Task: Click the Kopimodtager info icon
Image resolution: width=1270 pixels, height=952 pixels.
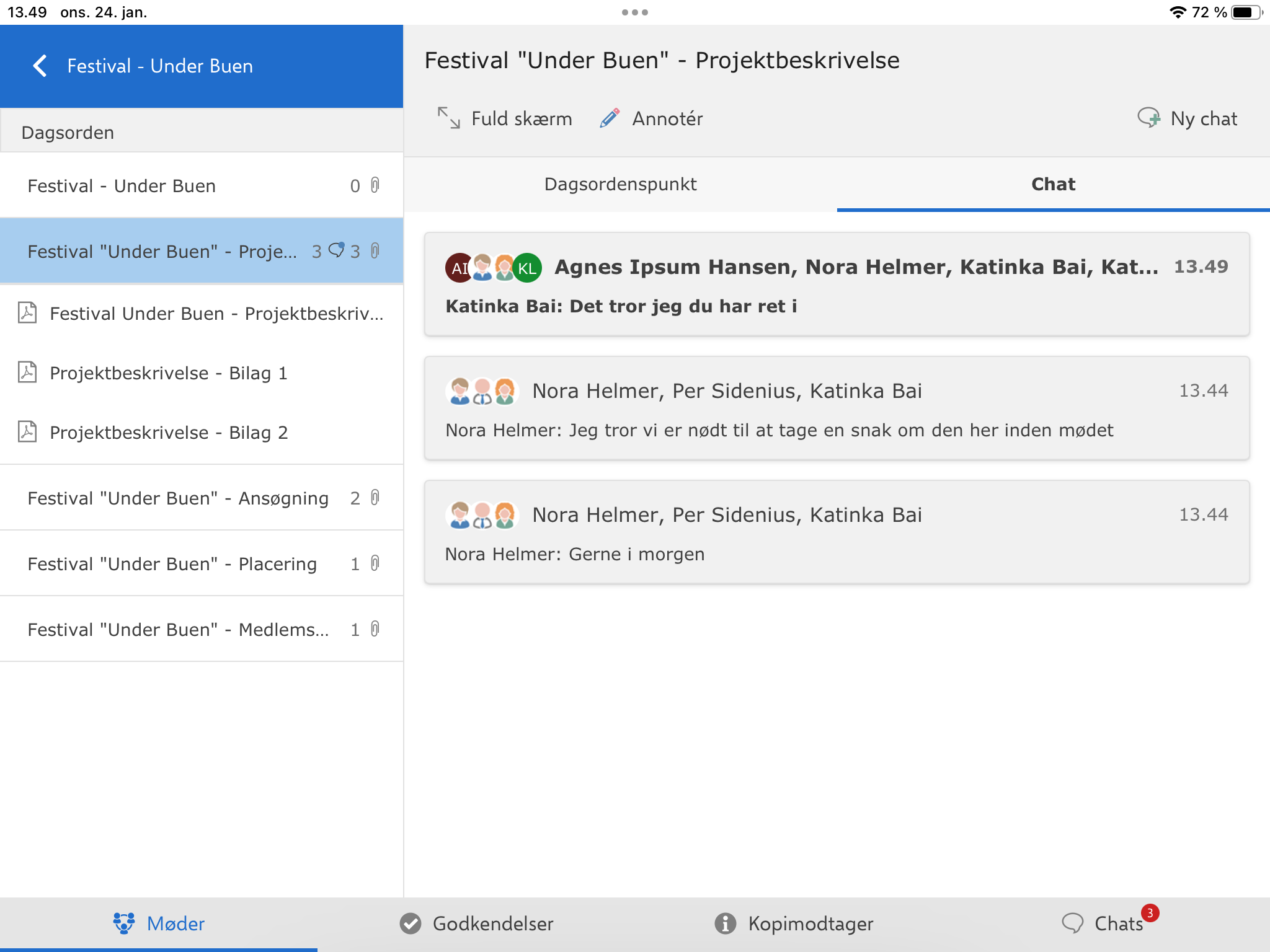Action: coord(725,923)
